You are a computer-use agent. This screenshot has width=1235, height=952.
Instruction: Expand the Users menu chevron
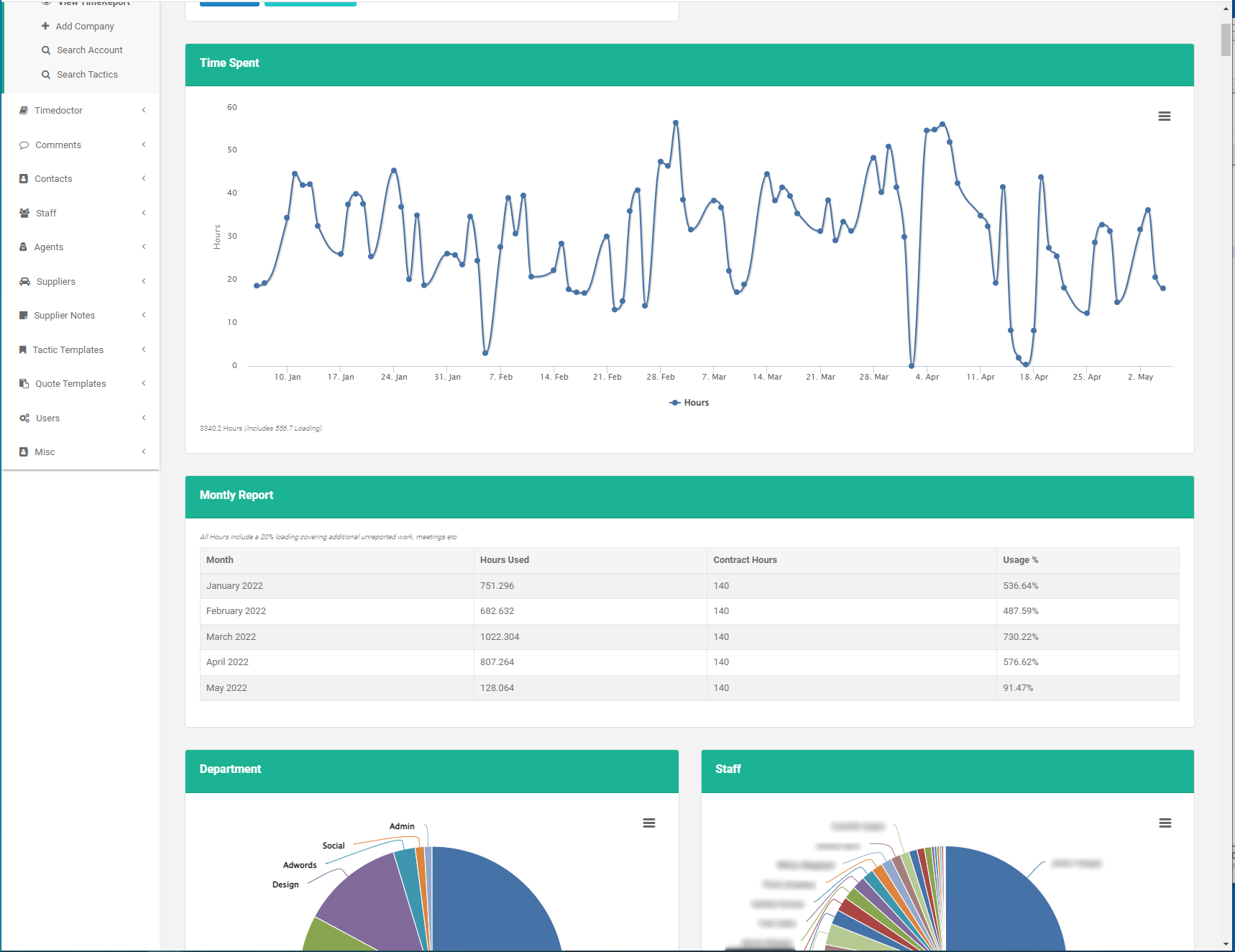coord(144,418)
